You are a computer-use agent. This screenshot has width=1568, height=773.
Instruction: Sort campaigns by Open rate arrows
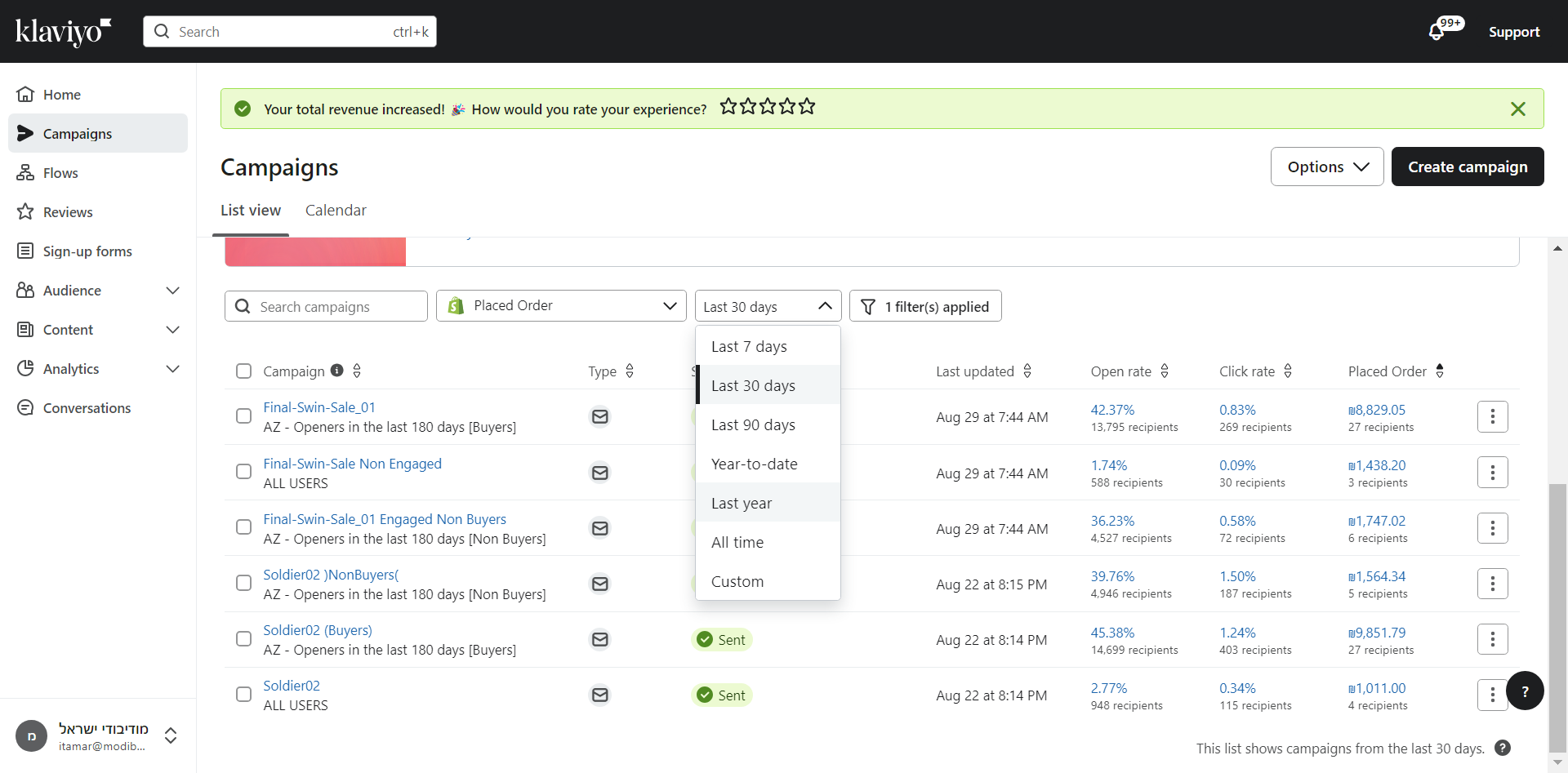[1165, 371]
